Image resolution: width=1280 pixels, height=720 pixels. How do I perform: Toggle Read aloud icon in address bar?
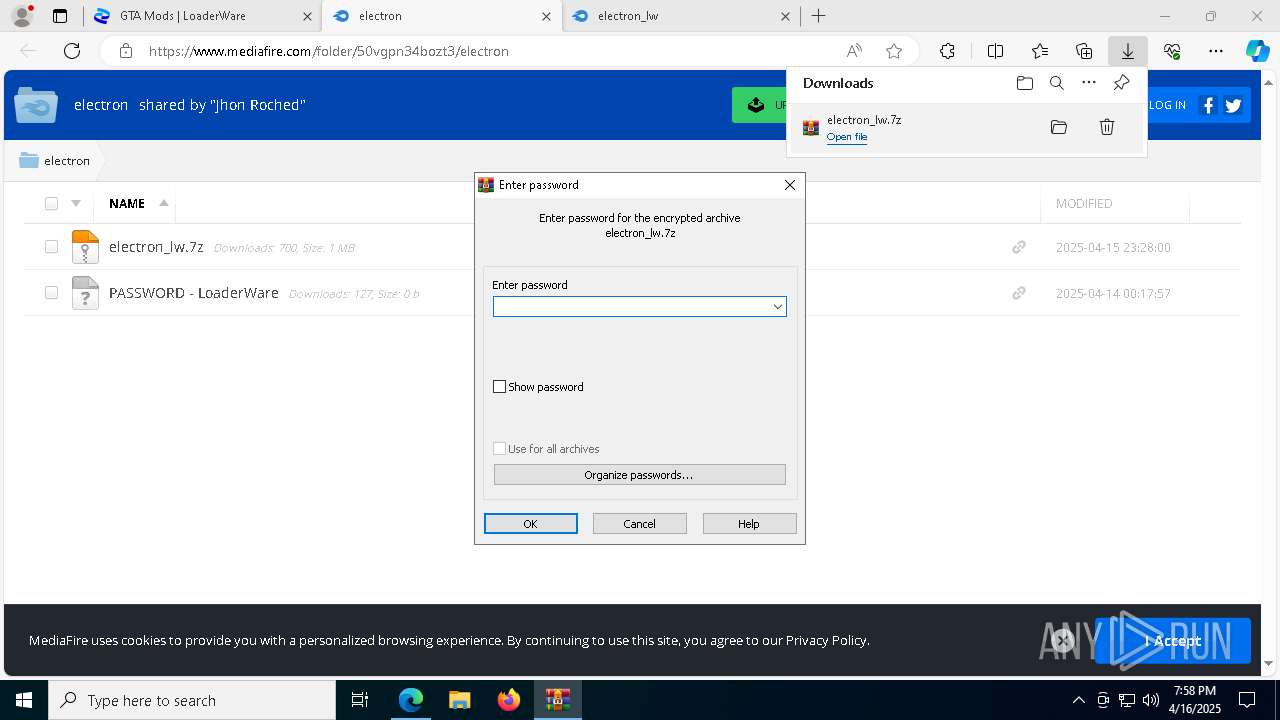click(x=854, y=51)
